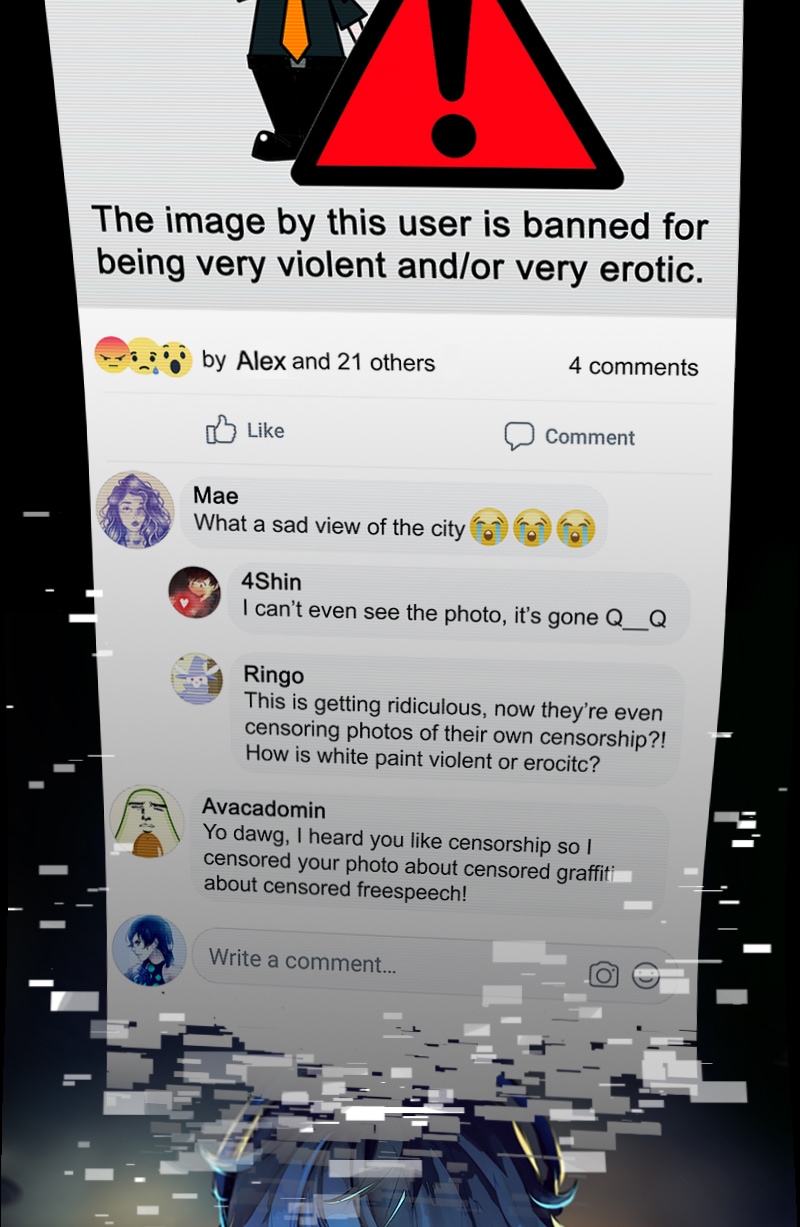
Task: Click the angry reaction emoji
Action: (111, 354)
